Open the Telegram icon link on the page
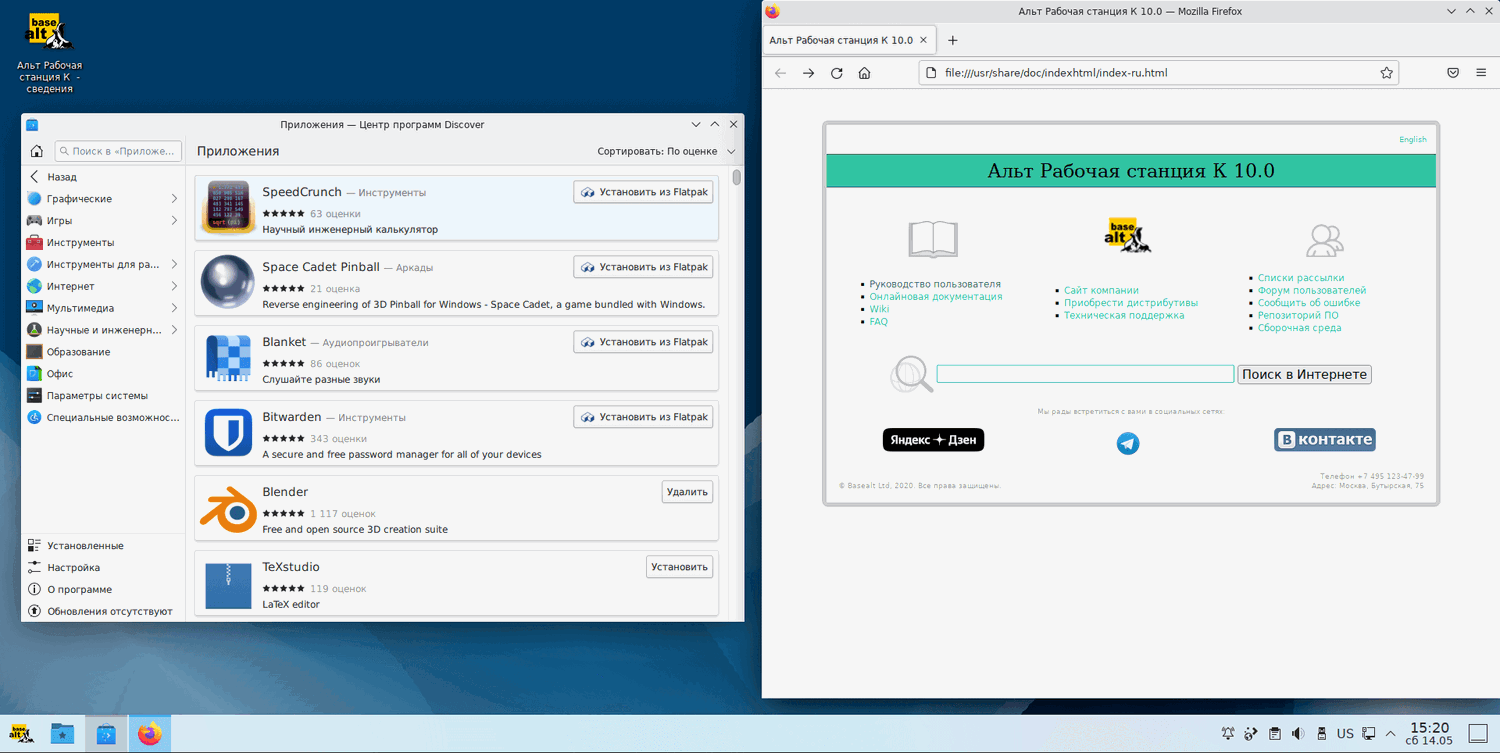Screen dimensions: 1500x753 tap(1128, 443)
